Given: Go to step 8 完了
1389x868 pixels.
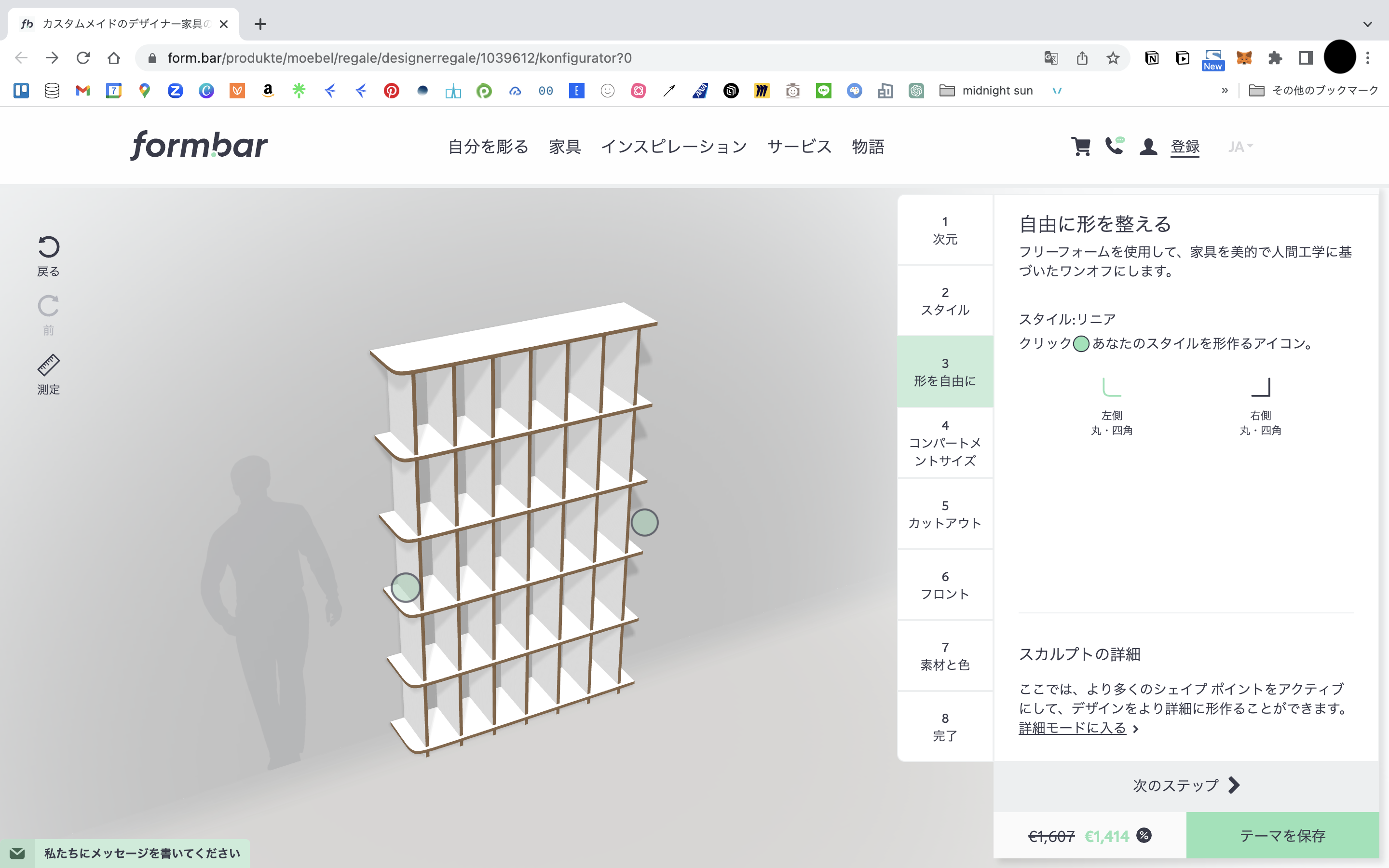Looking at the screenshot, I should (x=945, y=727).
